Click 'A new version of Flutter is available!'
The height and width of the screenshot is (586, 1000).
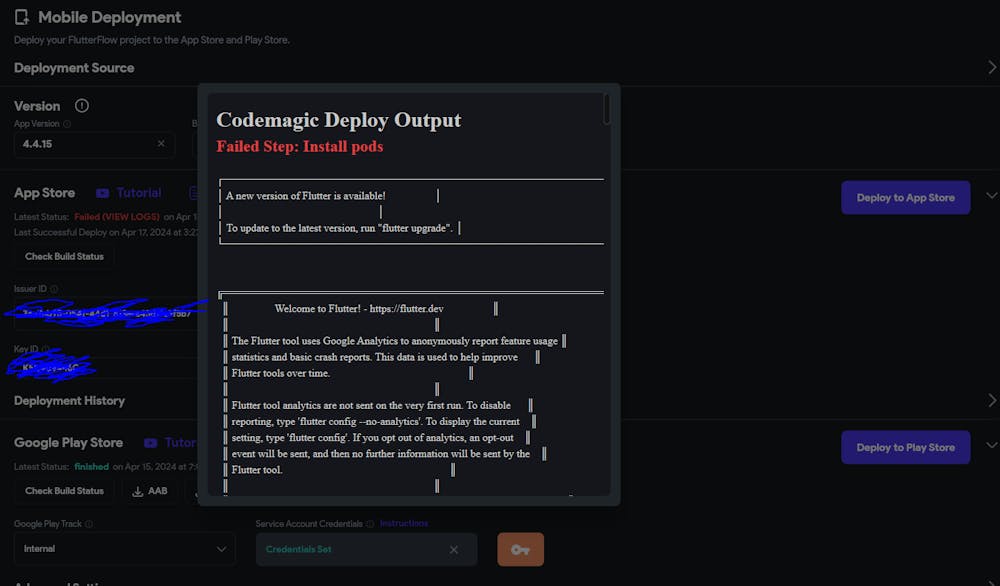[x=305, y=196]
